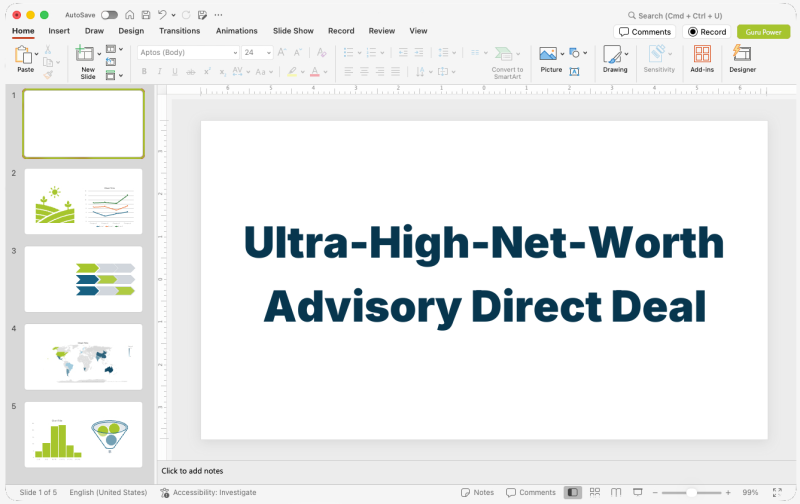Click the Undo arrow icon
This screenshot has height=504, width=800.
coord(162,15)
